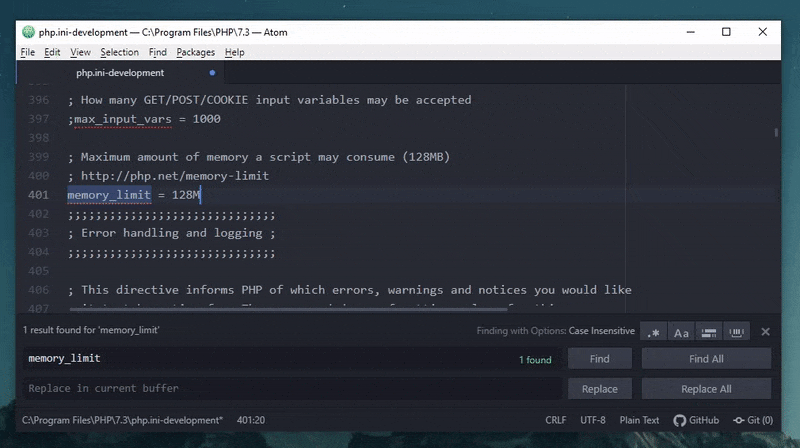Open the UTF-8 encoding selector
This screenshot has width=800, height=448.
pyautogui.click(x=592, y=420)
